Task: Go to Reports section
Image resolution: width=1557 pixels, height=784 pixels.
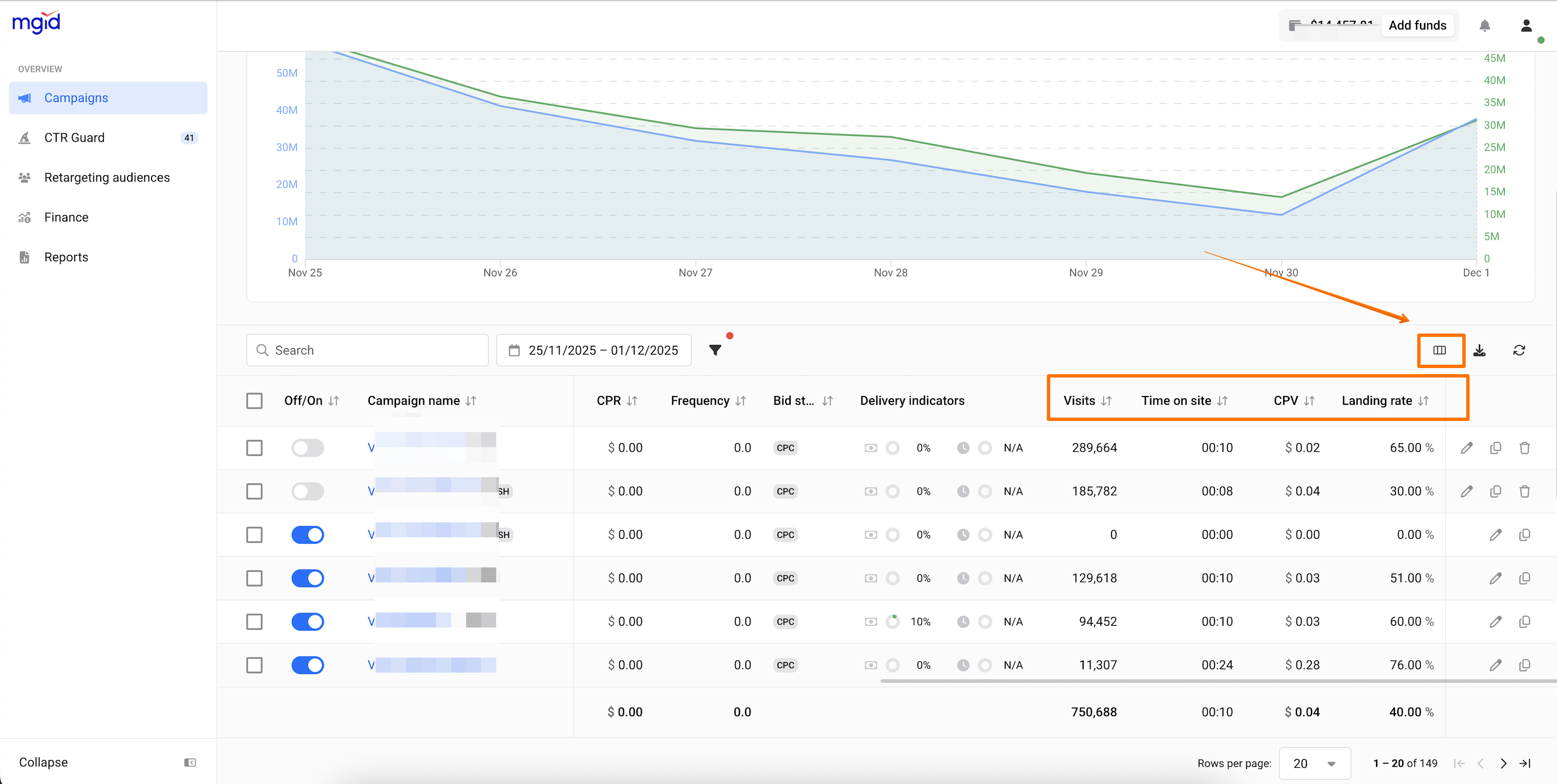Action: pos(66,257)
